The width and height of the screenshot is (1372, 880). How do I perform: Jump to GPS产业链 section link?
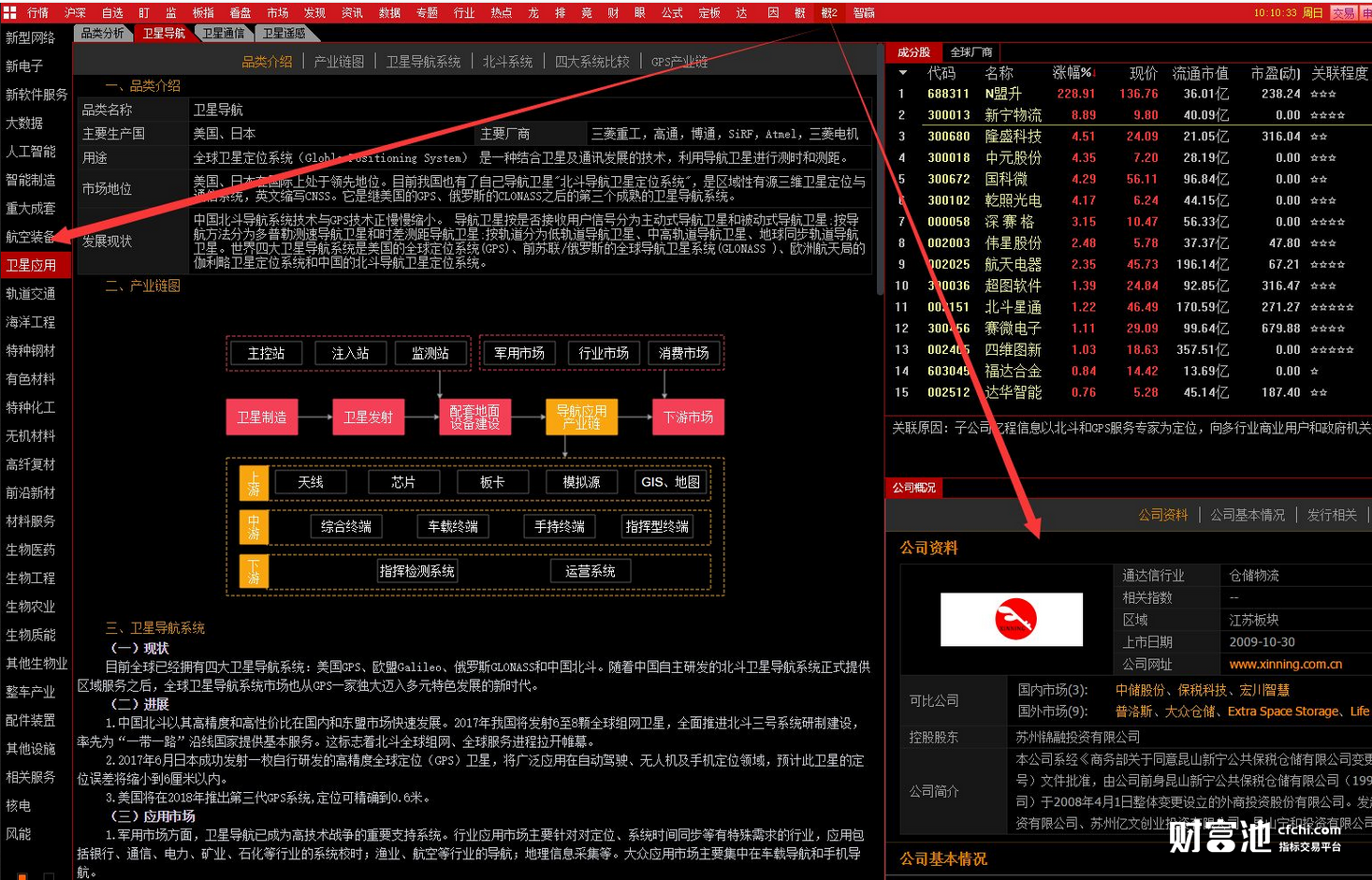679,62
